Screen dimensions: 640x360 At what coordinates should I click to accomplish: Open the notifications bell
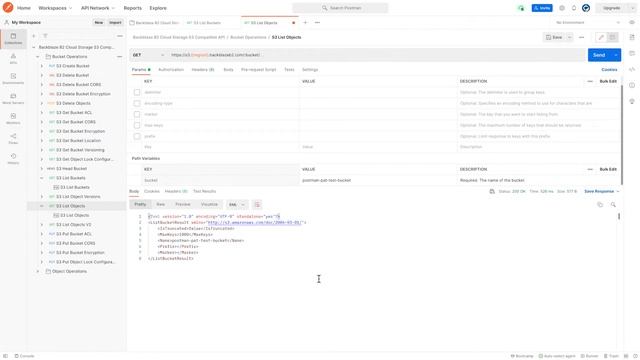click(573, 8)
